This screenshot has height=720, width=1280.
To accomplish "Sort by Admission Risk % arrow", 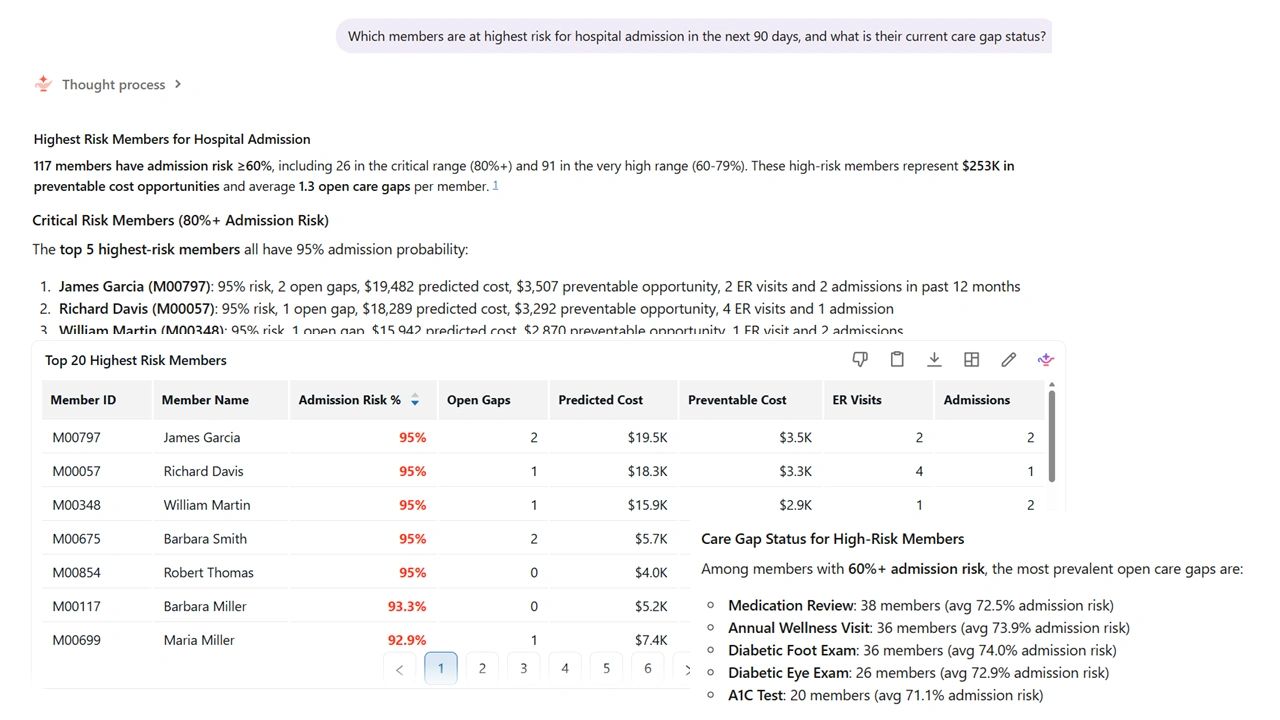I will (x=415, y=400).
